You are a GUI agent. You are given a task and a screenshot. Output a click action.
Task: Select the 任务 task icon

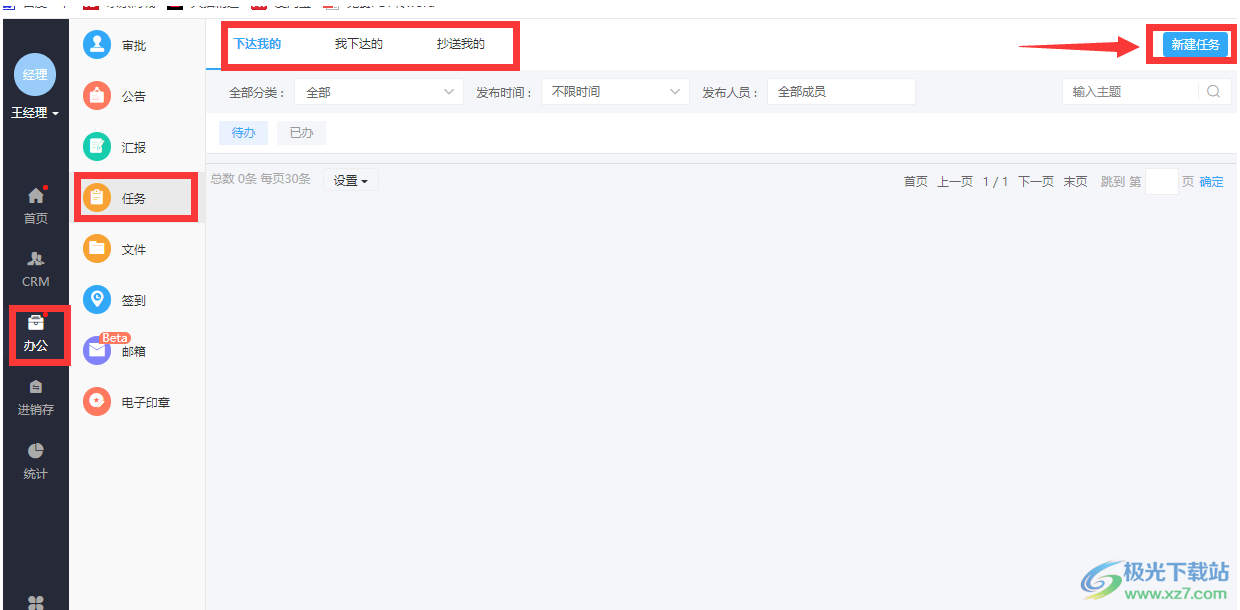[97, 198]
